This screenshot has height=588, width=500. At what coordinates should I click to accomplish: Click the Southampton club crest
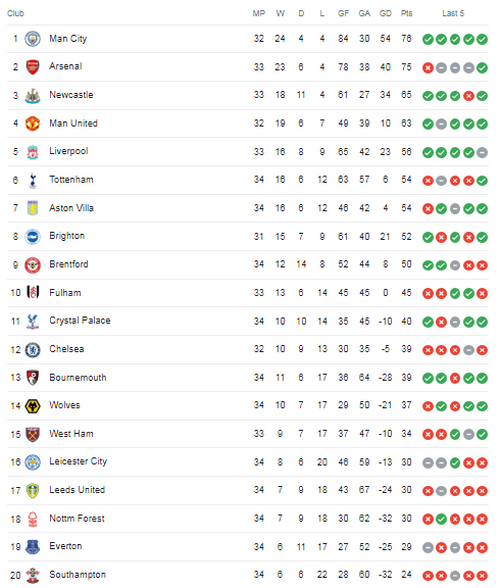(x=33, y=575)
